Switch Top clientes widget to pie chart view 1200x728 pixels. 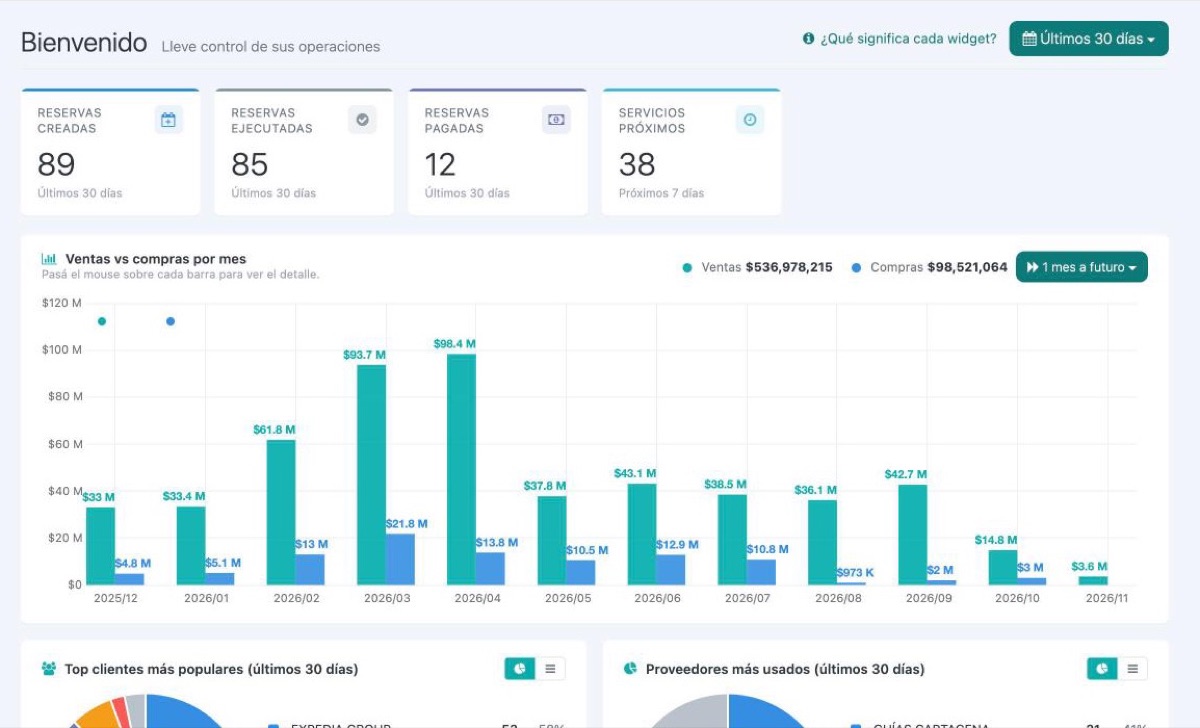520,669
